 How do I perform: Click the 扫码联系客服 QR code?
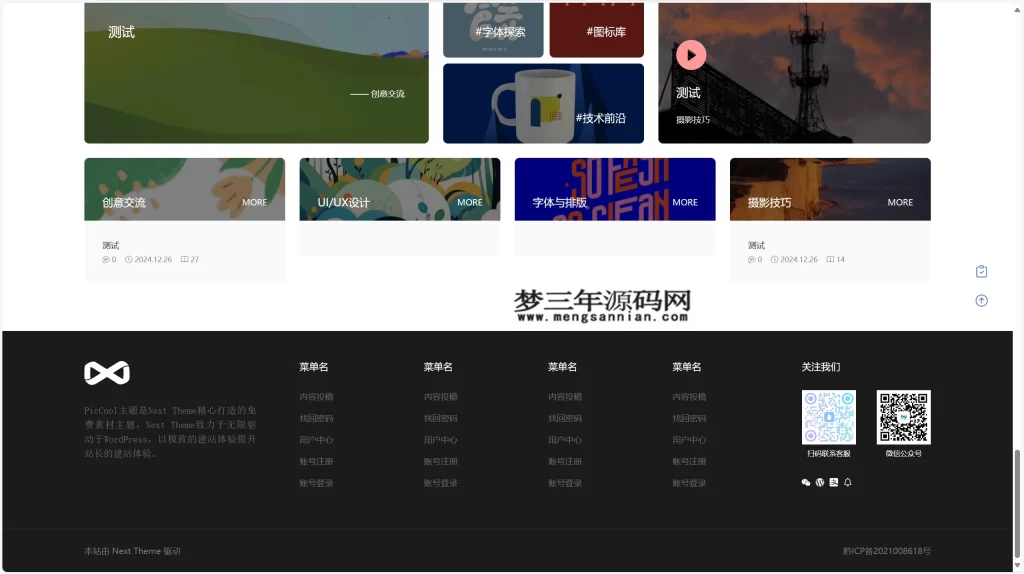[x=829, y=417]
